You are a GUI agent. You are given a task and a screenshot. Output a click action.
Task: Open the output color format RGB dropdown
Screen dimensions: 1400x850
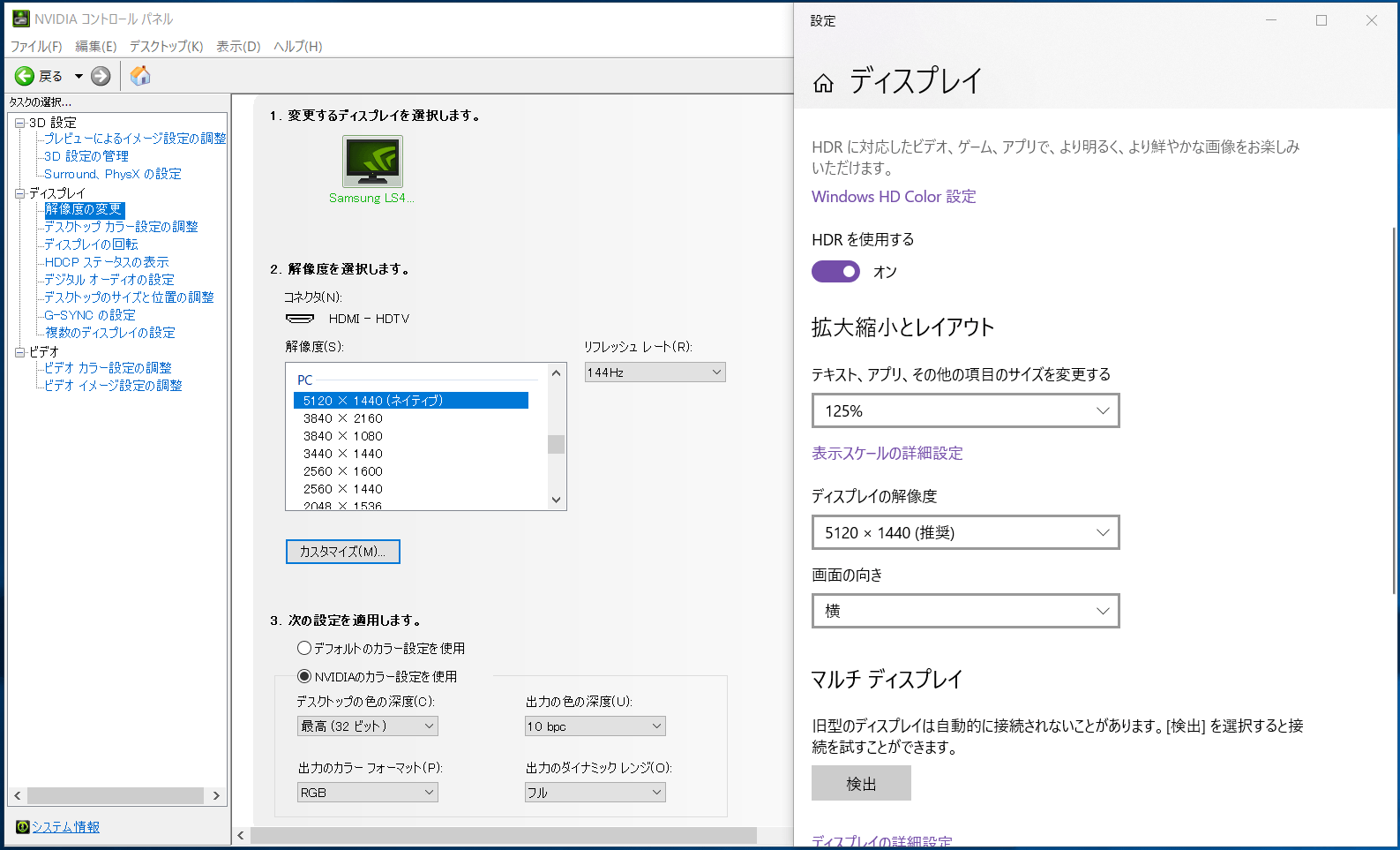point(368,793)
